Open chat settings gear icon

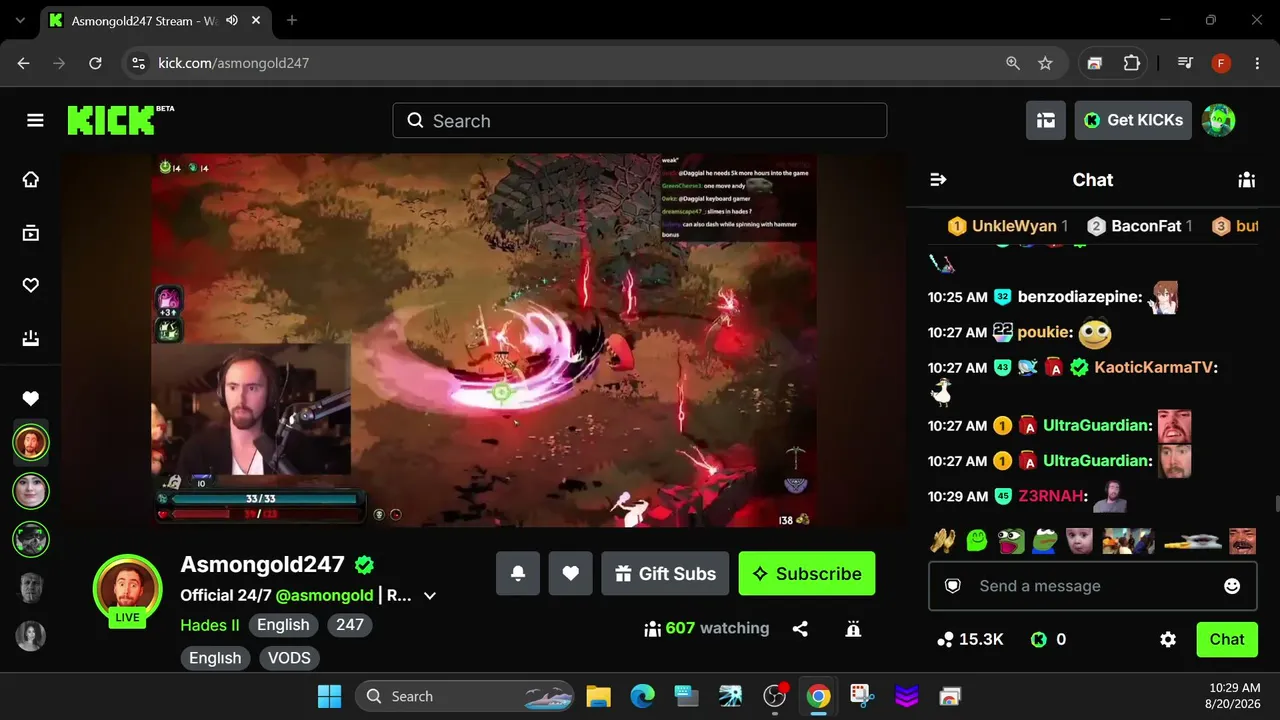[x=1168, y=640]
